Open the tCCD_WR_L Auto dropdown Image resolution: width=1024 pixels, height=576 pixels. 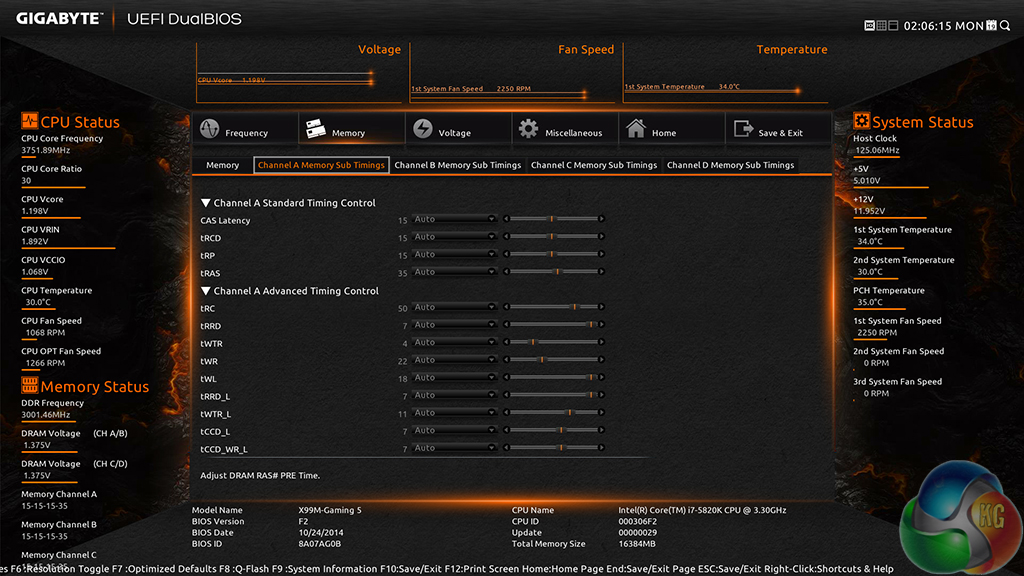pyautogui.click(x=454, y=448)
